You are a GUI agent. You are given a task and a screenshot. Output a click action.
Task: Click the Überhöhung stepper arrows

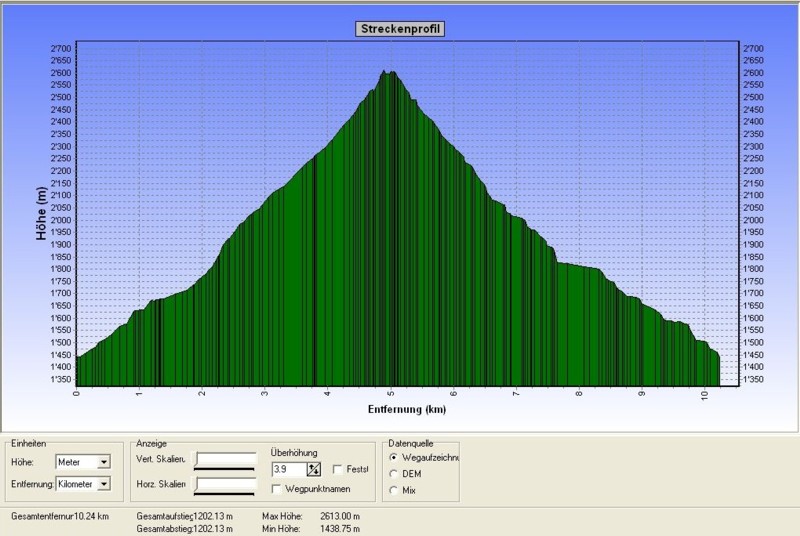tap(313, 469)
